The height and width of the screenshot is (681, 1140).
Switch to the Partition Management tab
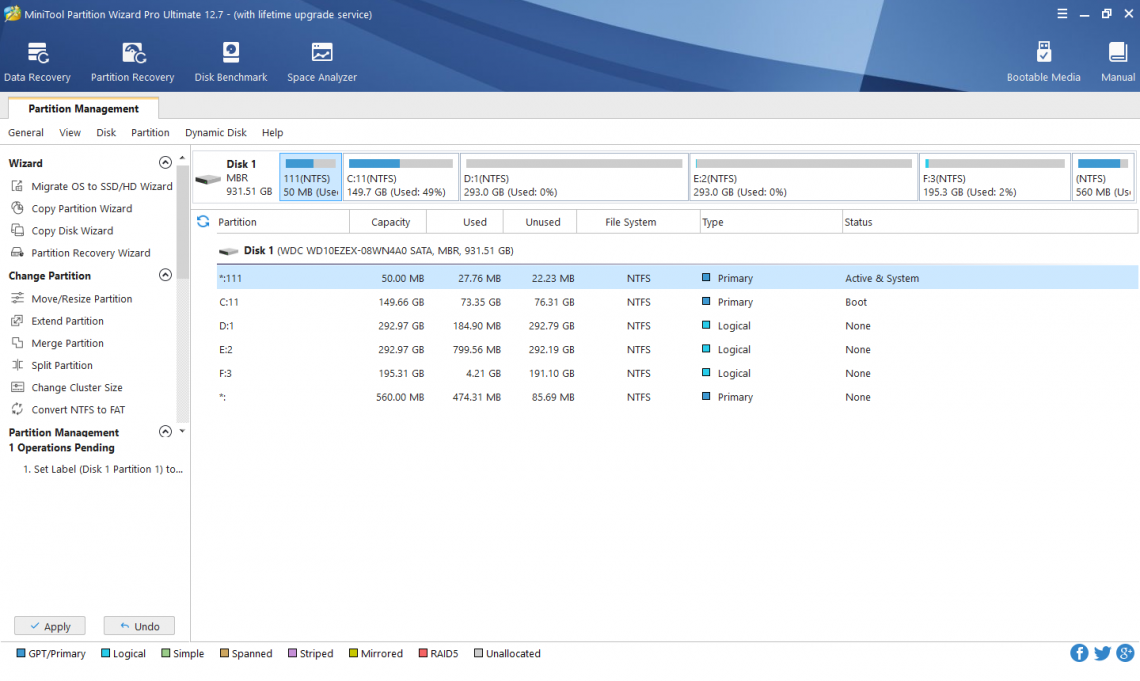coord(83,107)
